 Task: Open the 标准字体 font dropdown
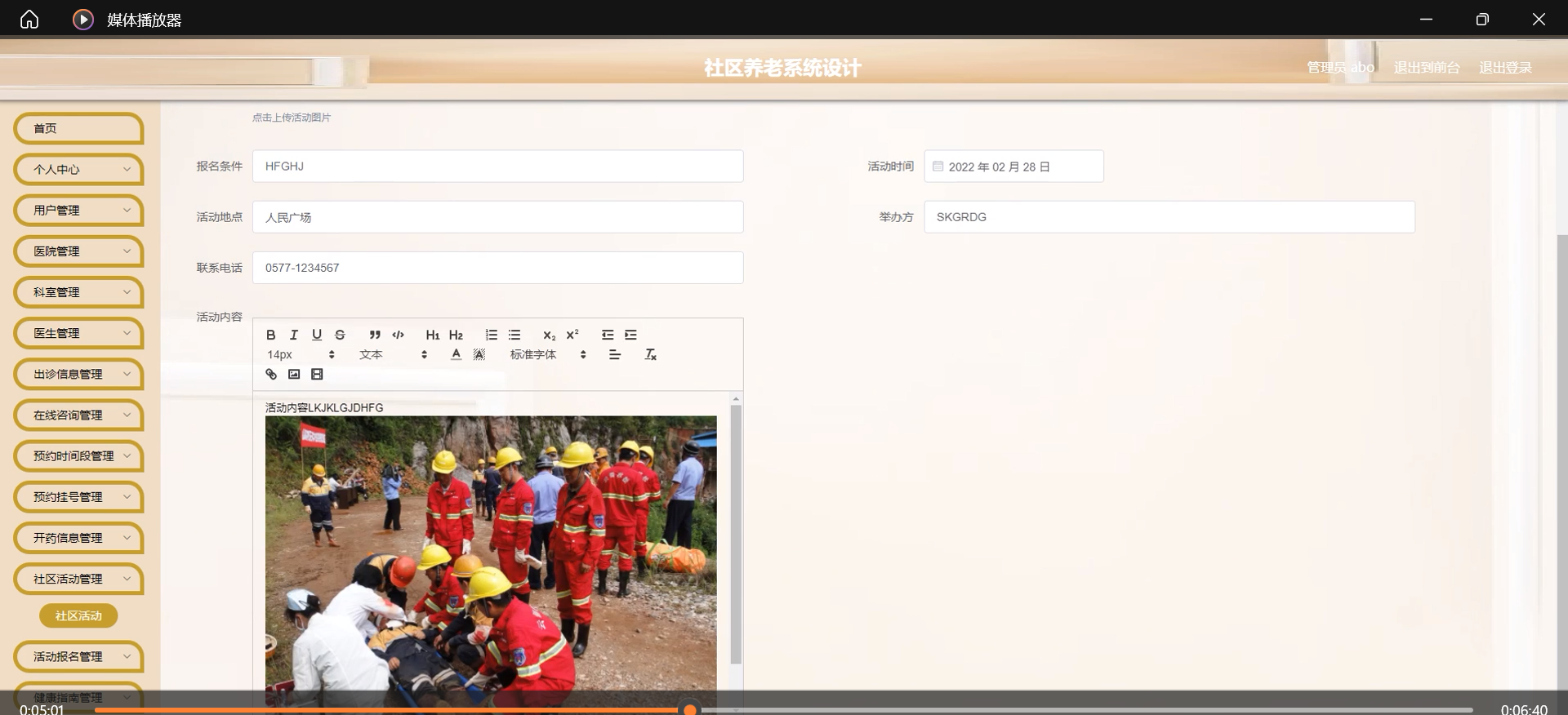pos(548,354)
